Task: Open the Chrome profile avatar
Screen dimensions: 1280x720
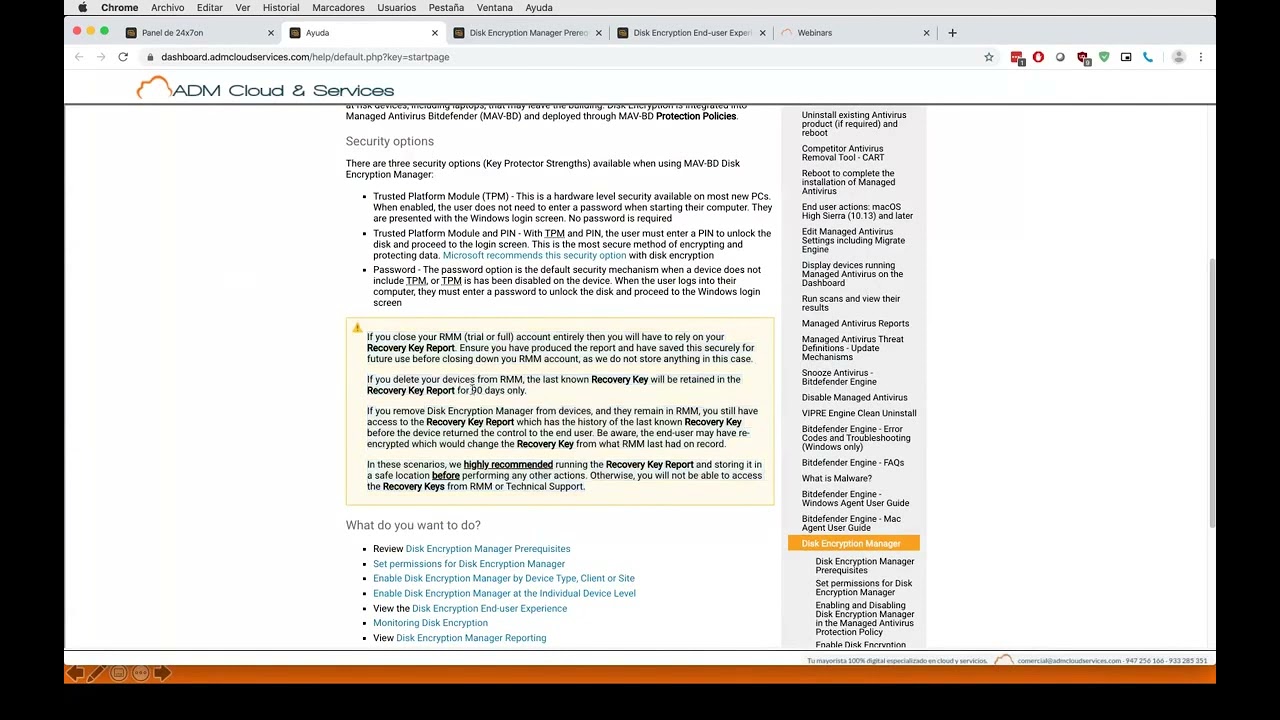Action: coord(1178,57)
